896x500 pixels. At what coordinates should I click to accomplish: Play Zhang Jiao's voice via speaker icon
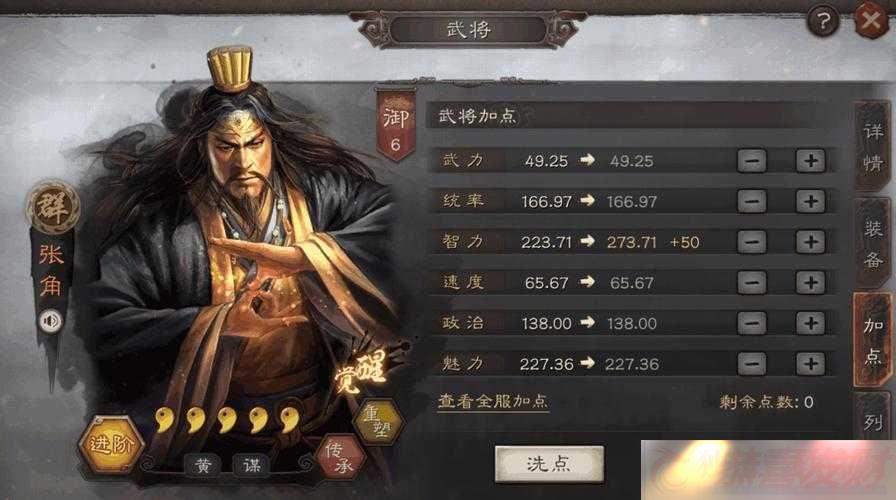(x=51, y=322)
